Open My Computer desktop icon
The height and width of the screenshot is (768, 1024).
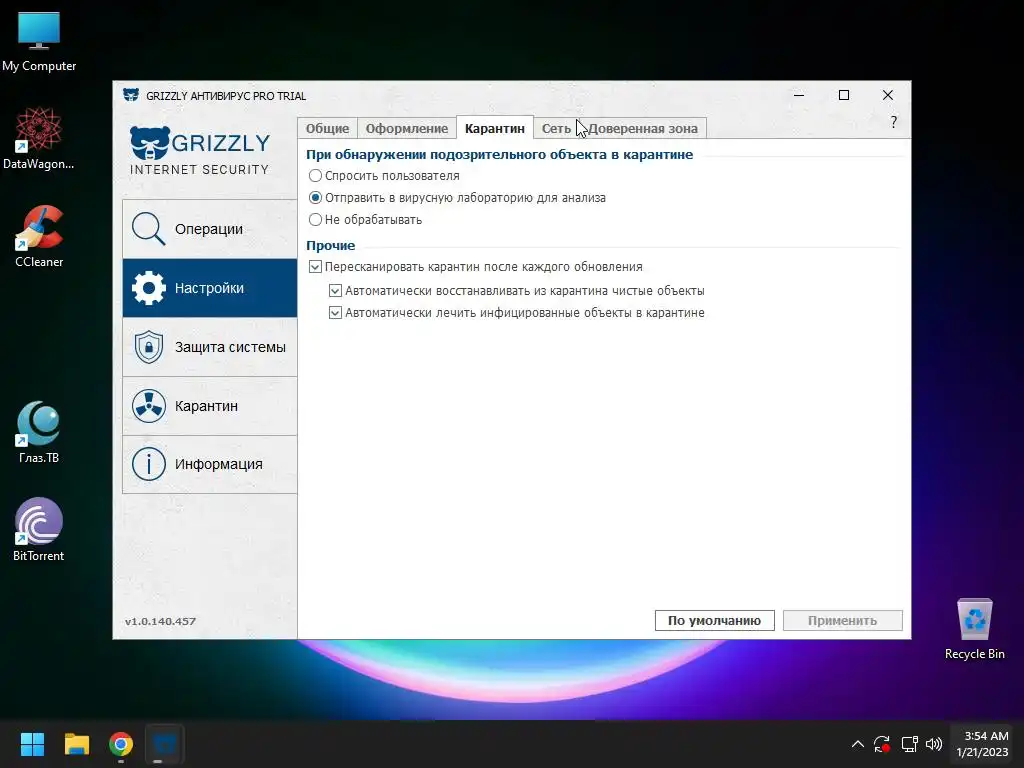coord(39,41)
